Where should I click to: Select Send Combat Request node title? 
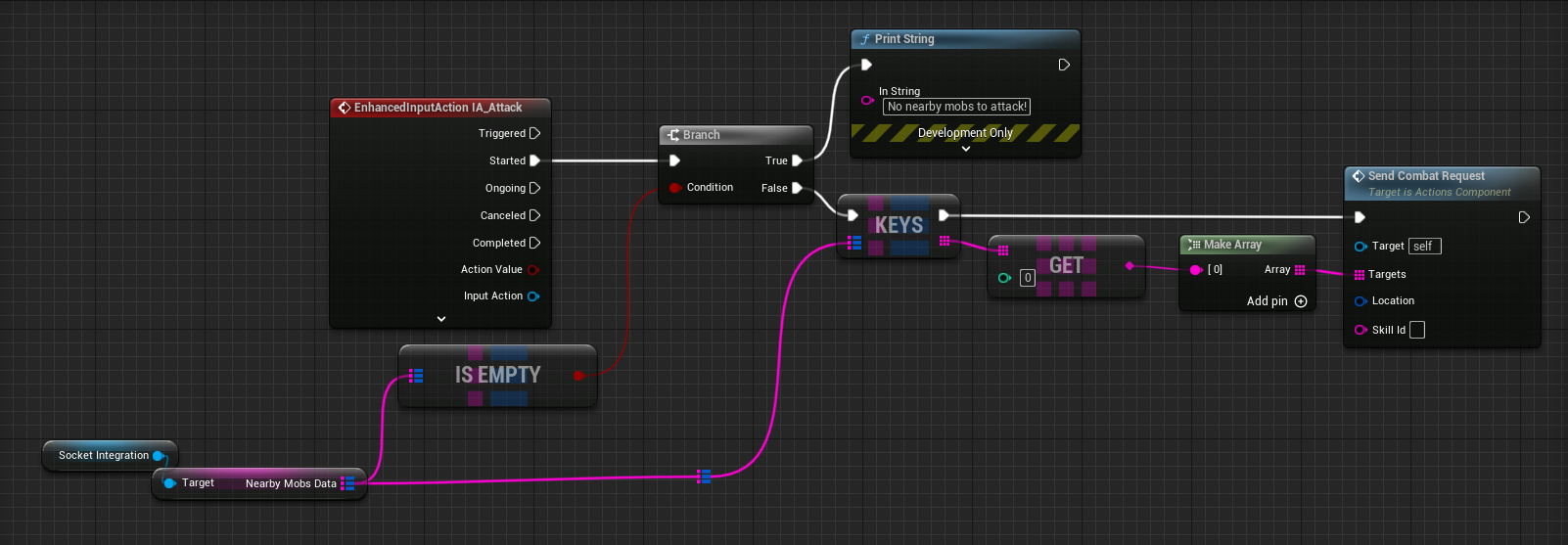(x=1426, y=176)
